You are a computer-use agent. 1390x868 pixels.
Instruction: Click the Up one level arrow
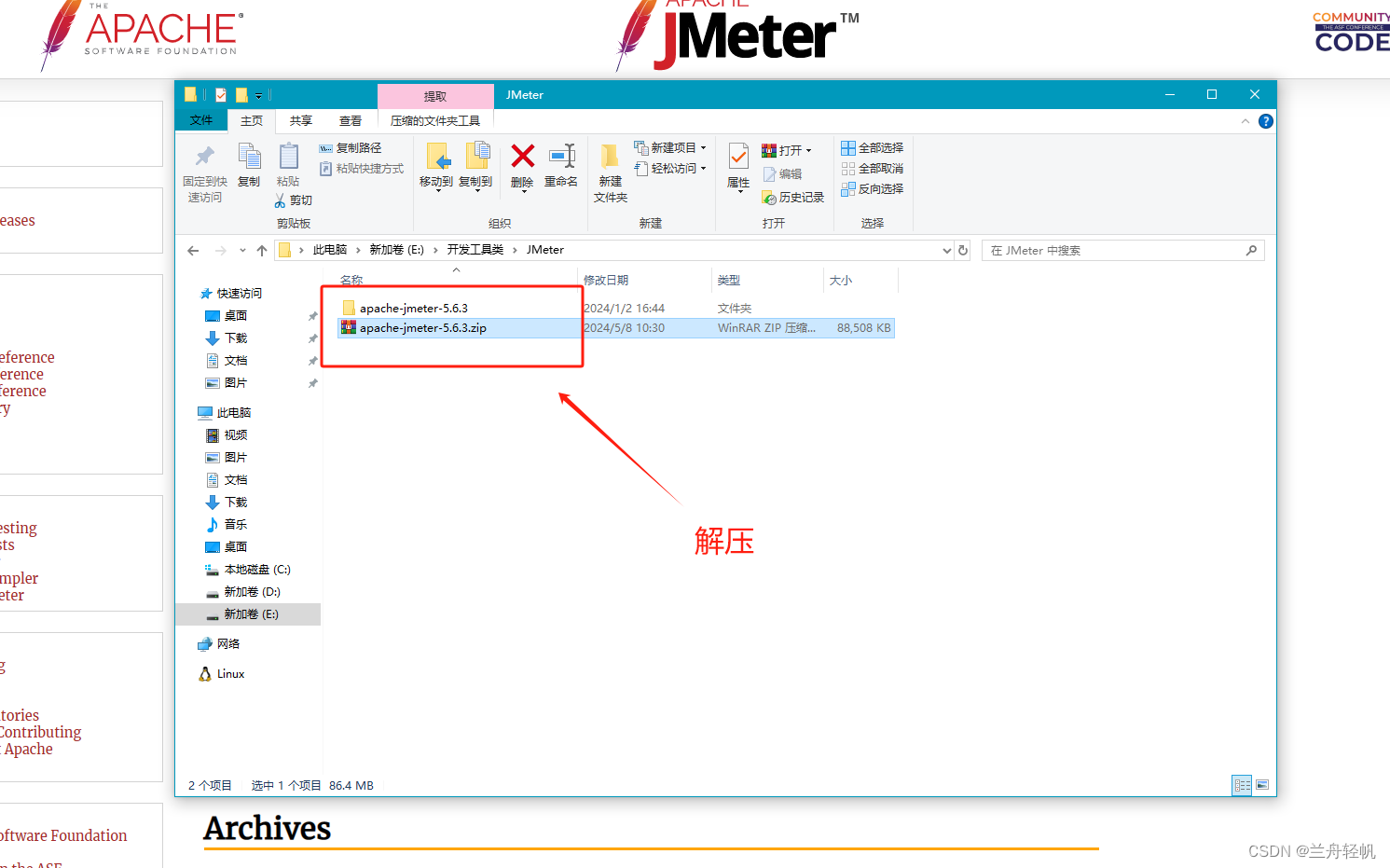coord(262,251)
